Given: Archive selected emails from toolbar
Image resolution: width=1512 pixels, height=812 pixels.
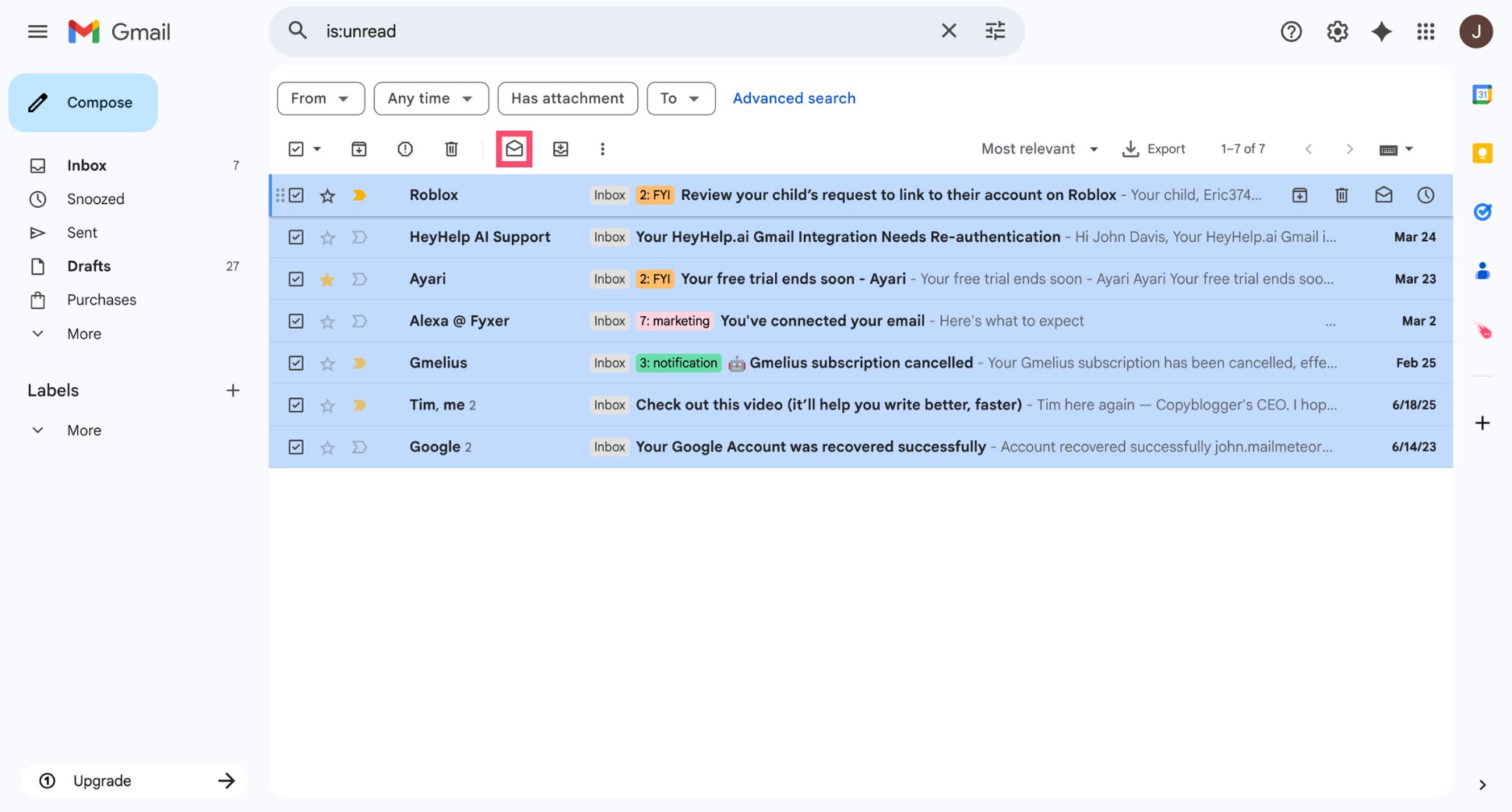Looking at the screenshot, I should 358,149.
